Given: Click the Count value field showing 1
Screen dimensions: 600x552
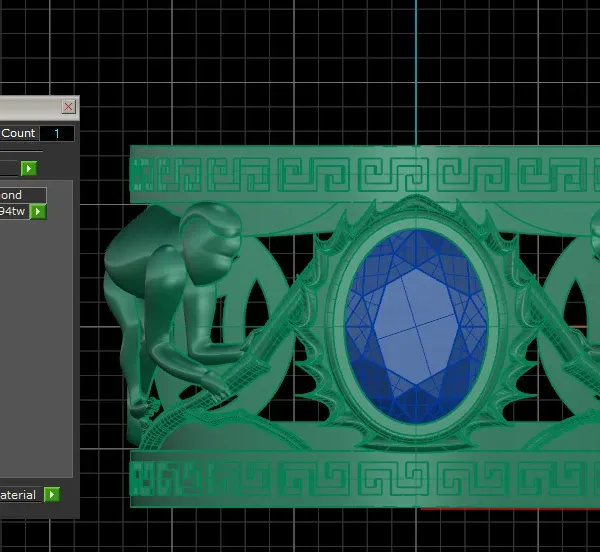Looking at the screenshot, I should (57, 134).
